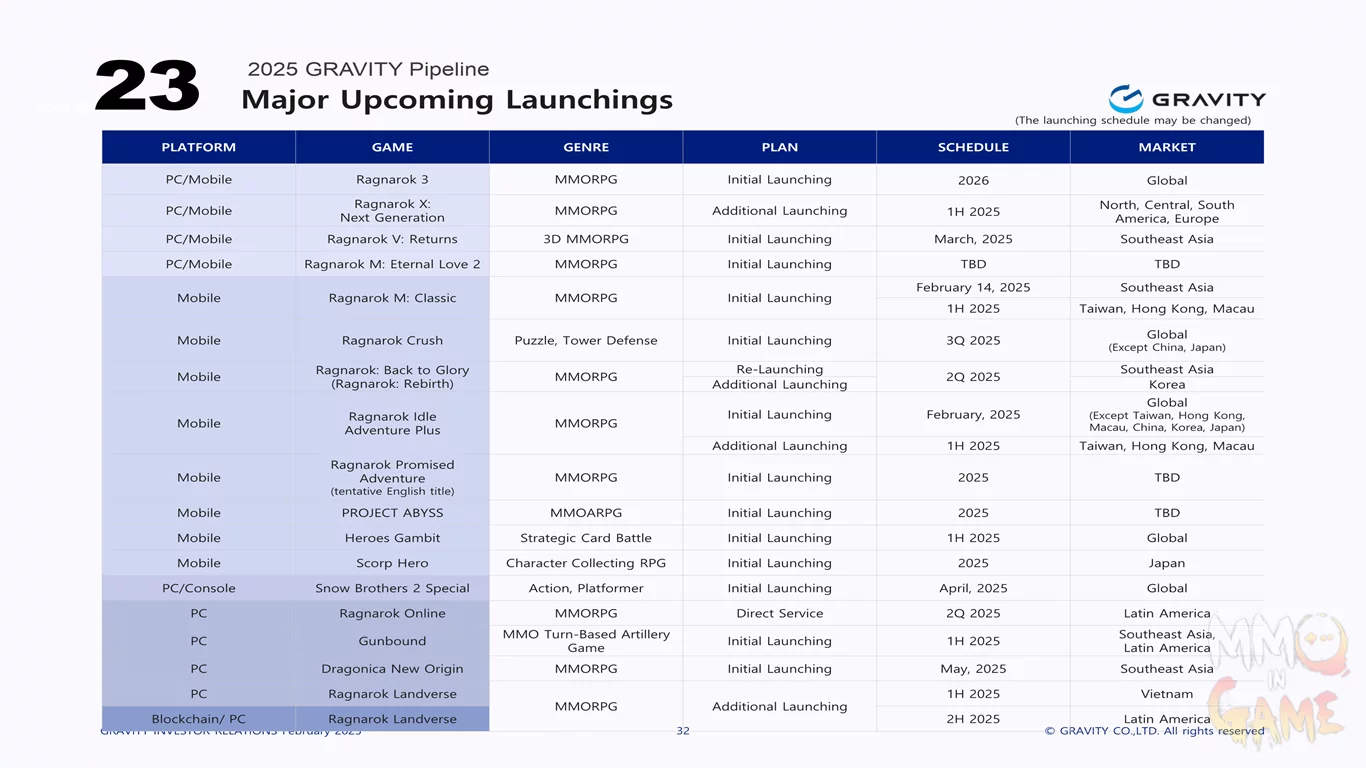Select the 'Ragnarok M: Classic' cell

pos(392,298)
